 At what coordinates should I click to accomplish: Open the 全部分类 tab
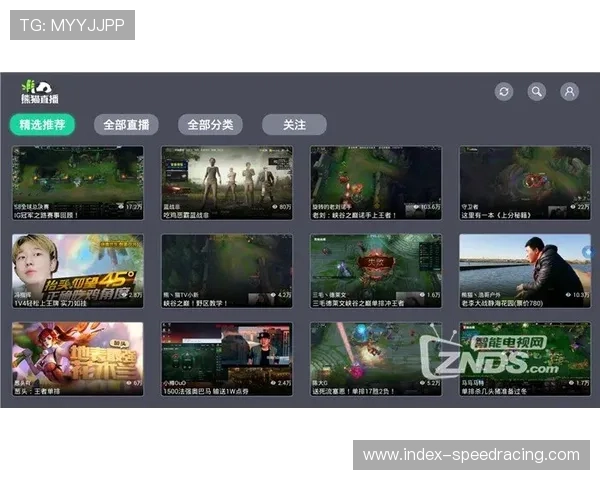point(210,125)
